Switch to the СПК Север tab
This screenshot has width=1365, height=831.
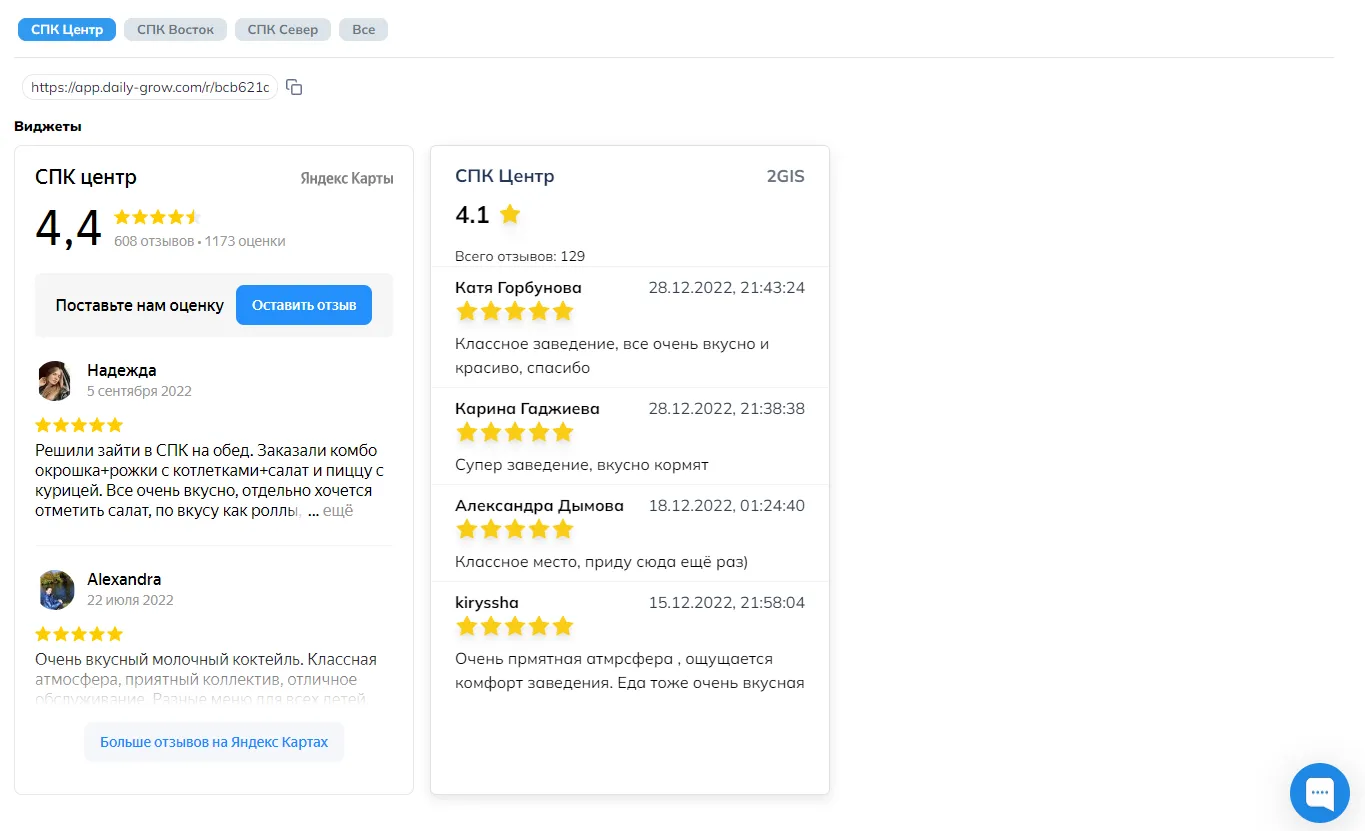283,29
